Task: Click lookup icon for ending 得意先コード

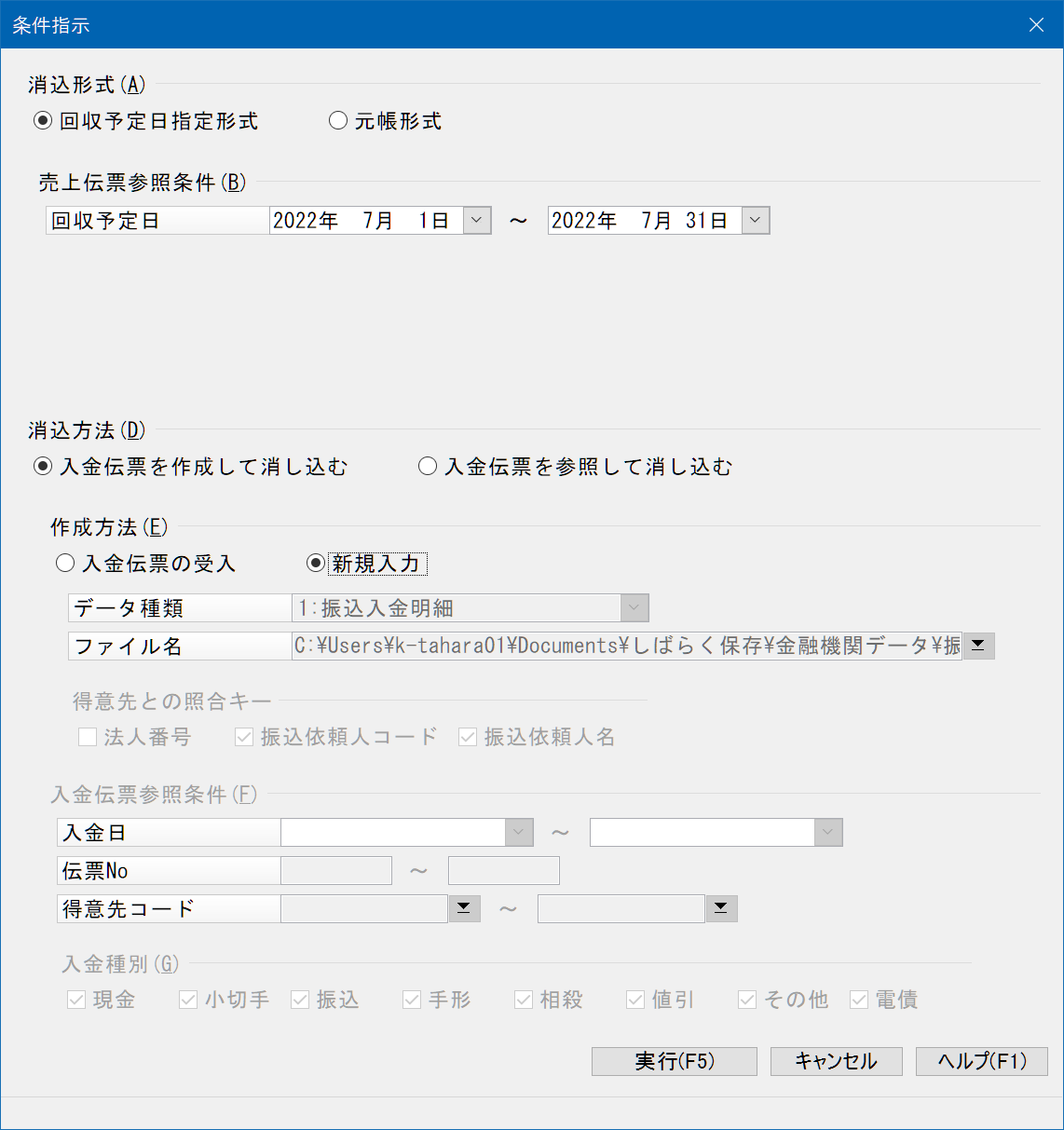Action: tap(721, 908)
